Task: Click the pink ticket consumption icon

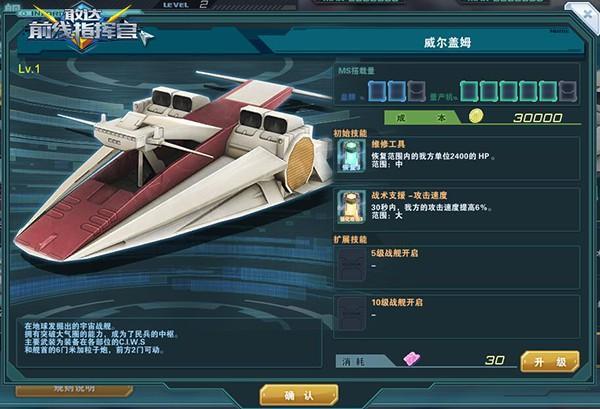Action: [412, 359]
